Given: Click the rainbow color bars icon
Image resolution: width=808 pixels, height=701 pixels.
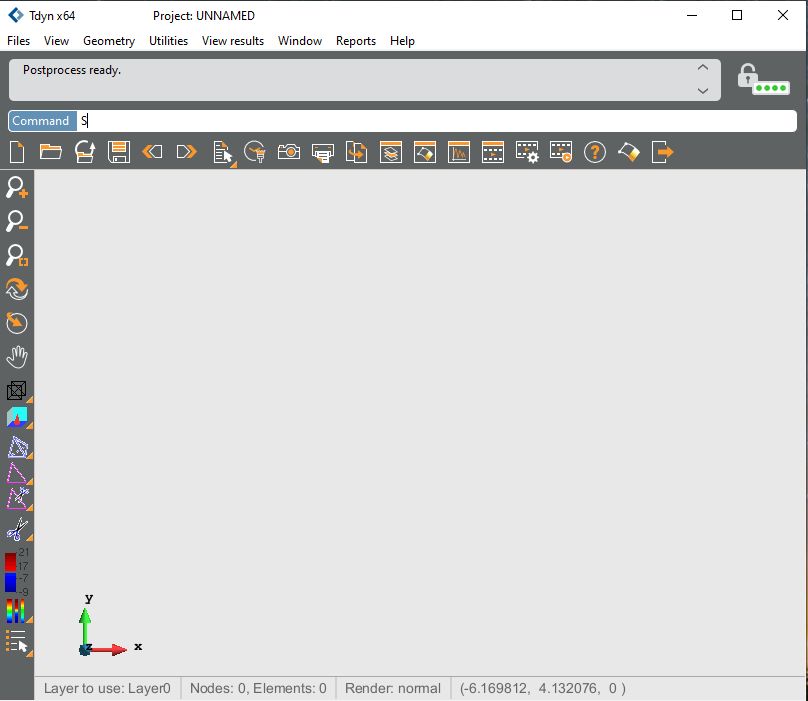Looking at the screenshot, I should [16, 611].
